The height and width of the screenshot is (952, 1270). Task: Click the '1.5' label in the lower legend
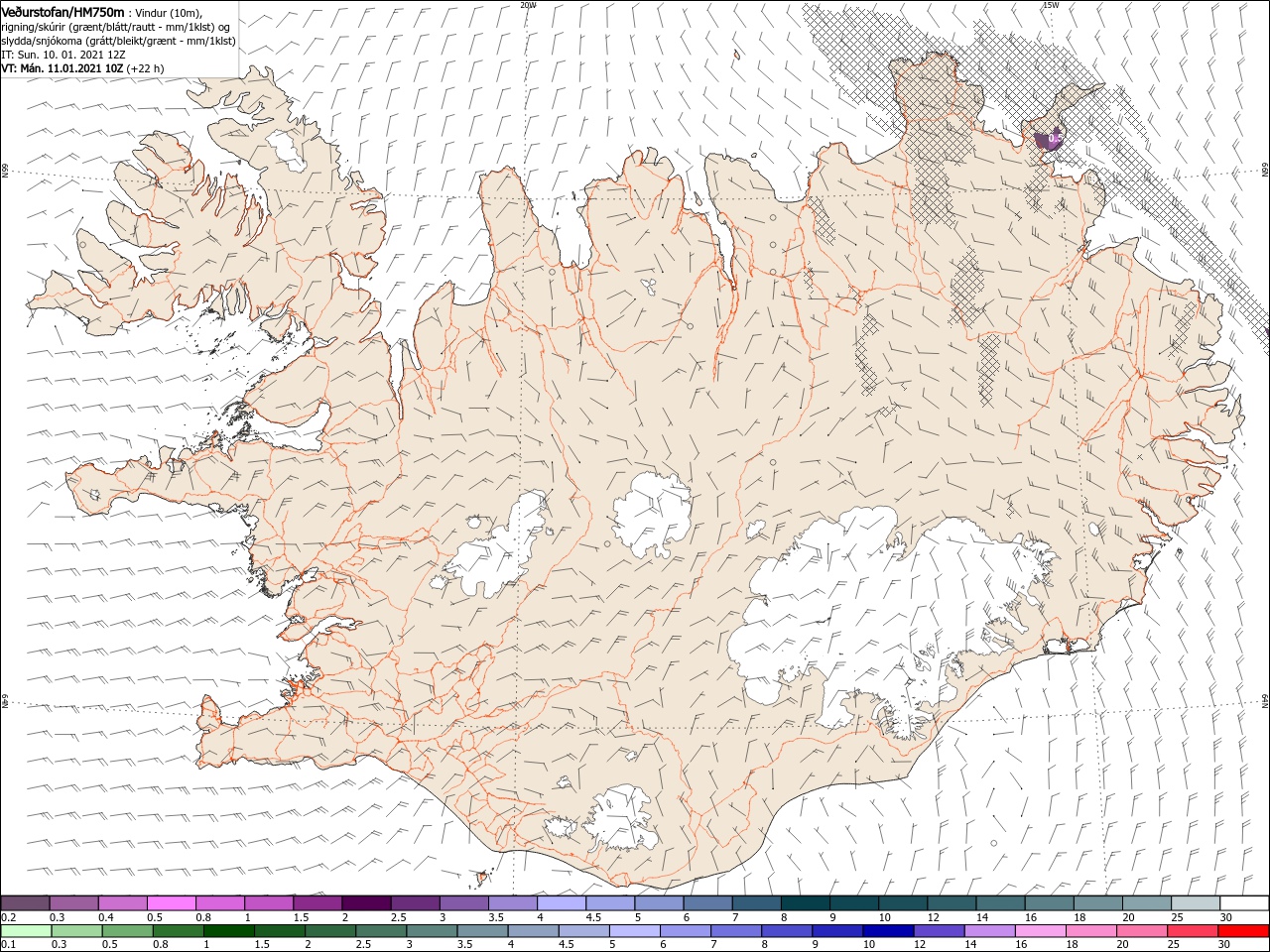(262, 944)
